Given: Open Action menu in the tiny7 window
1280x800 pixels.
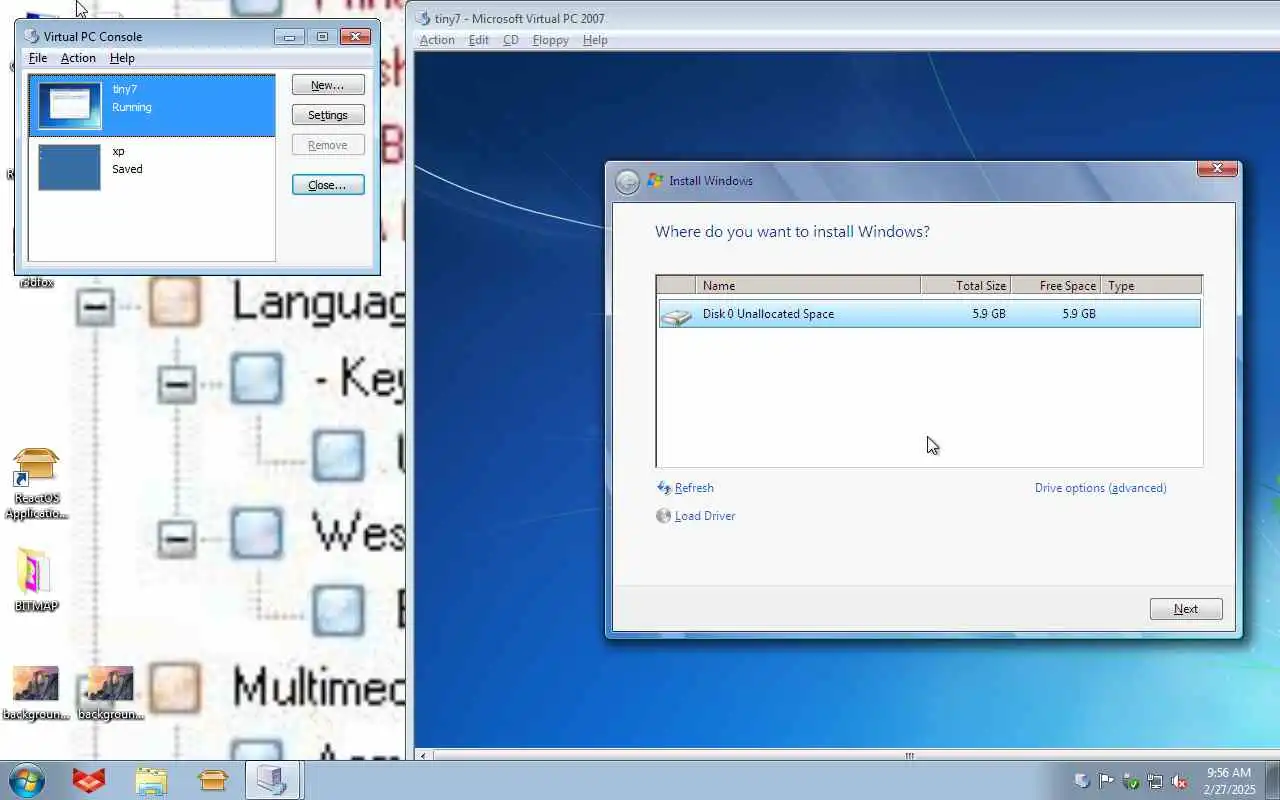Looking at the screenshot, I should coord(437,40).
